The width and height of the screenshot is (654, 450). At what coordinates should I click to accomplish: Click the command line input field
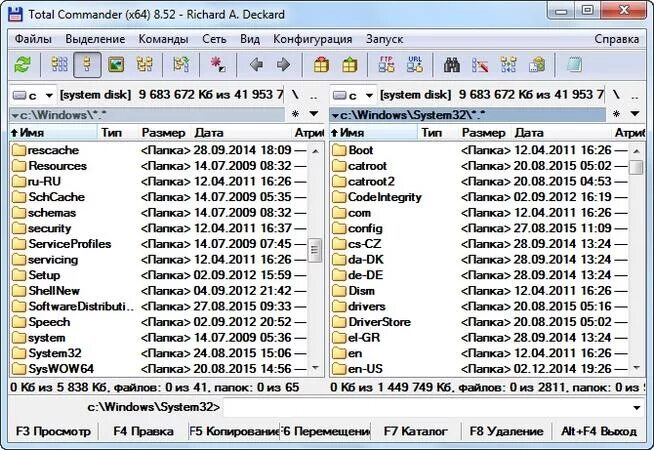click(426, 407)
